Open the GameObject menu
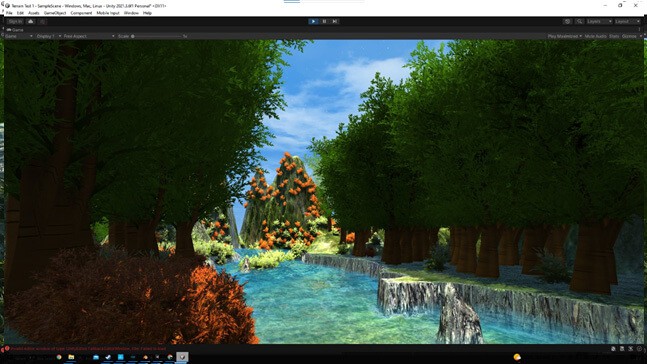647x364 pixels. click(x=55, y=13)
